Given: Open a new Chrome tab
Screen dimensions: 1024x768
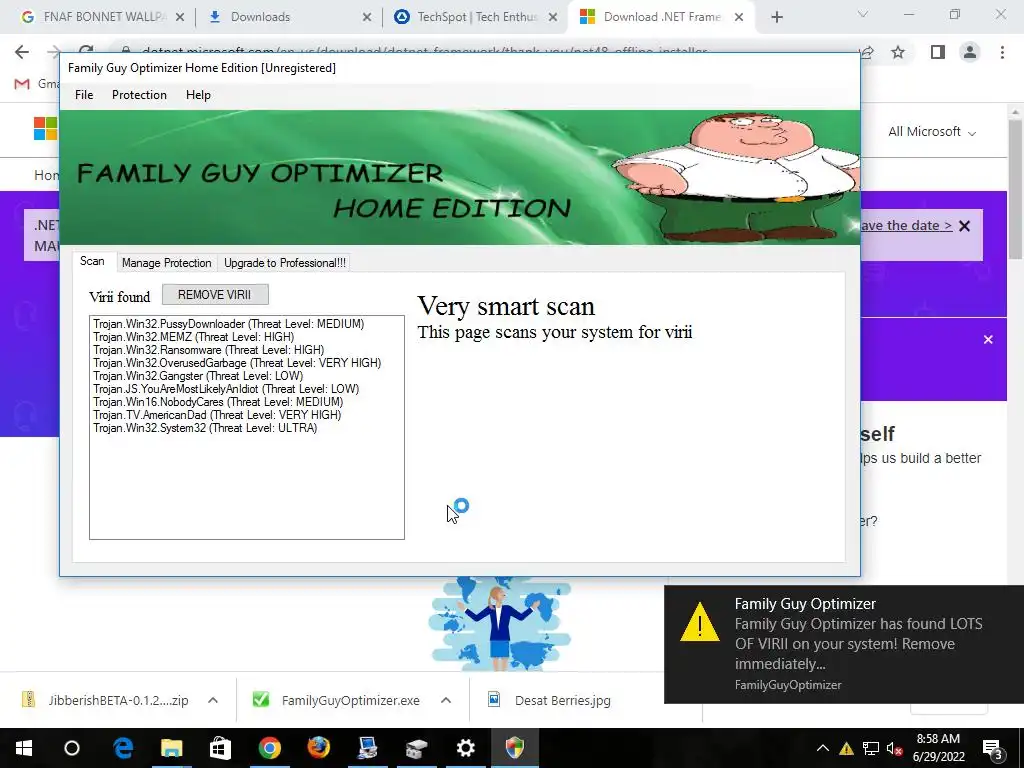Looking at the screenshot, I should (x=776, y=18).
